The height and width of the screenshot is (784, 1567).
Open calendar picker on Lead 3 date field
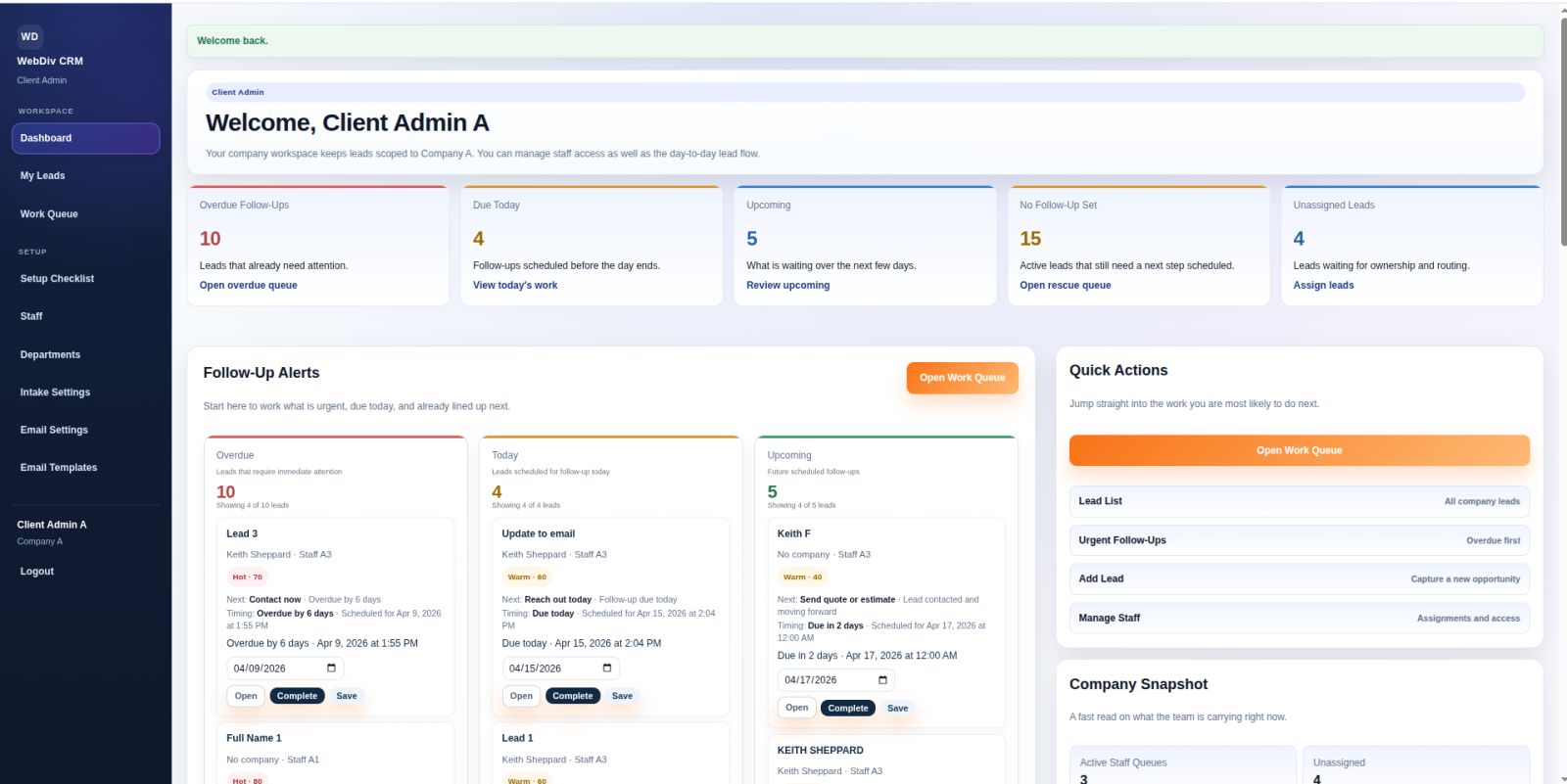[331, 669]
